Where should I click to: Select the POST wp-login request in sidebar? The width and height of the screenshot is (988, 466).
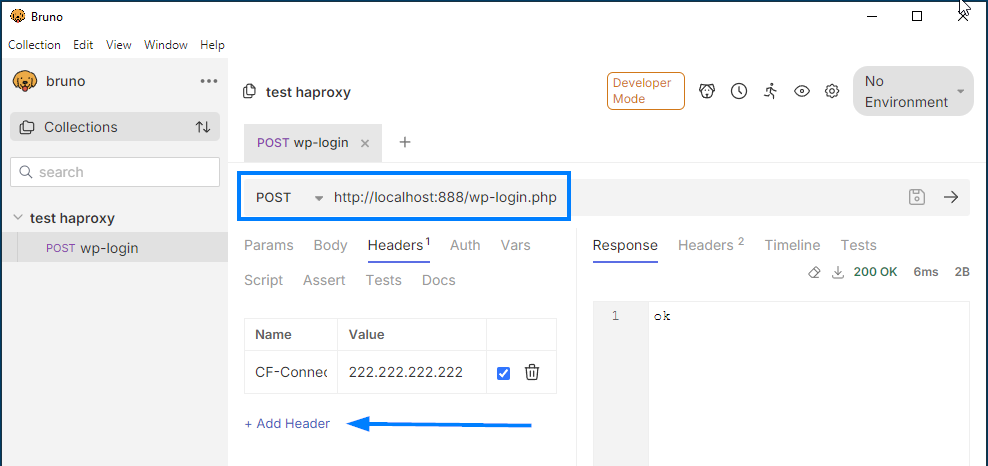(115, 248)
